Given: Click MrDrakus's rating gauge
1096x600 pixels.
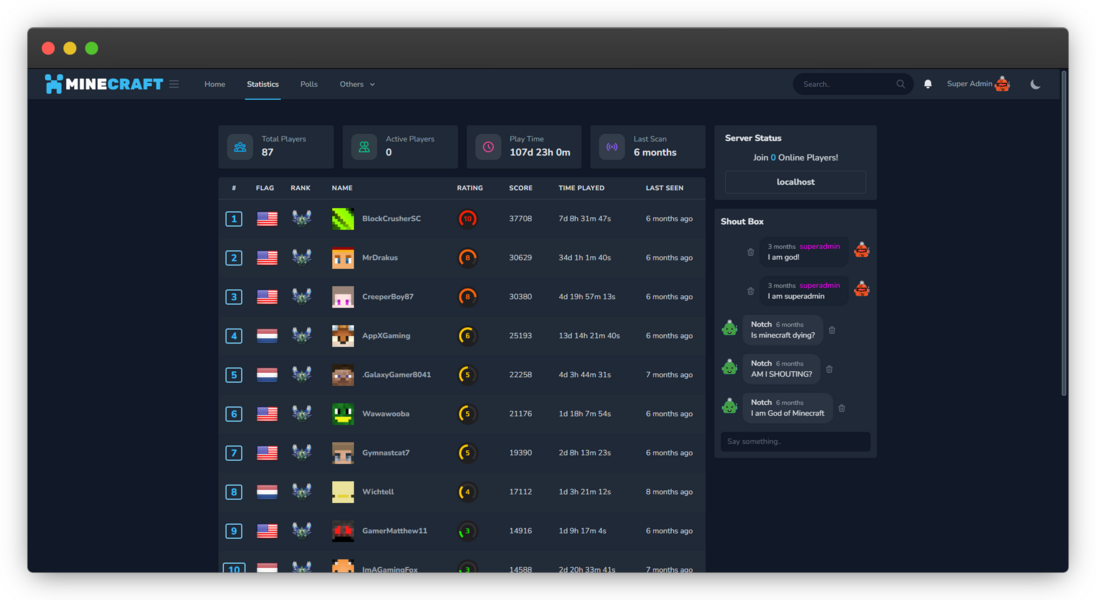Looking at the screenshot, I should pos(467,257).
